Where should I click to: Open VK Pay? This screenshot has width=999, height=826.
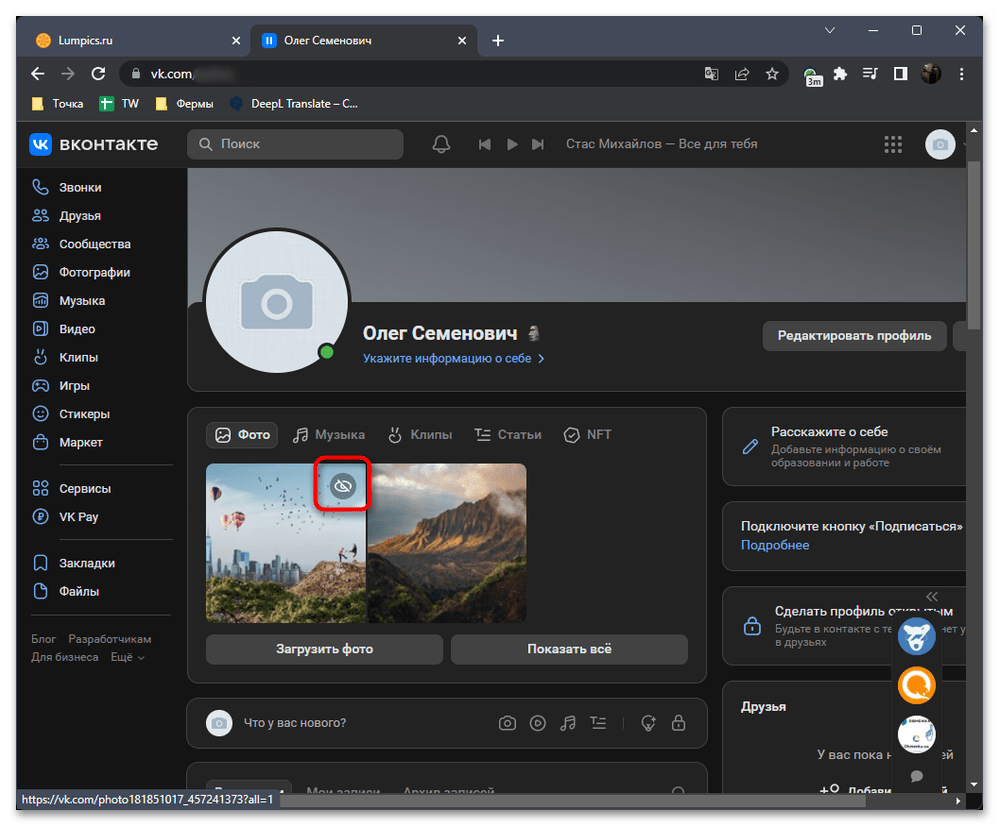pyautogui.click(x=65, y=517)
